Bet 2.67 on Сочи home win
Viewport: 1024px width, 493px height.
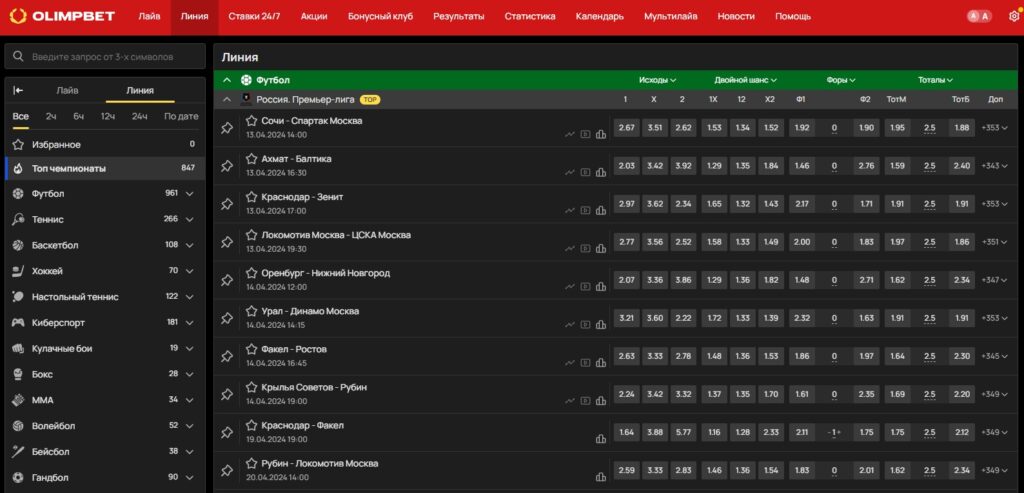626,128
